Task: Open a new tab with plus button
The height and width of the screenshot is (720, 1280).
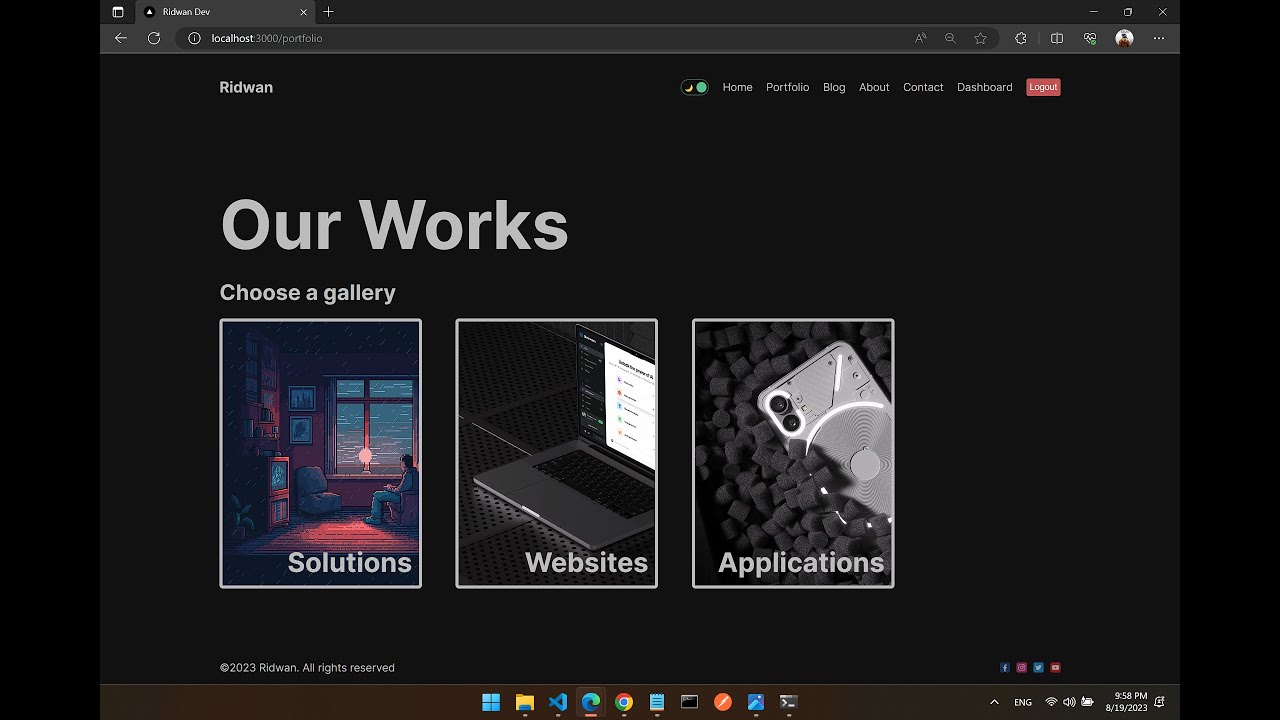Action: tap(328, 12)
